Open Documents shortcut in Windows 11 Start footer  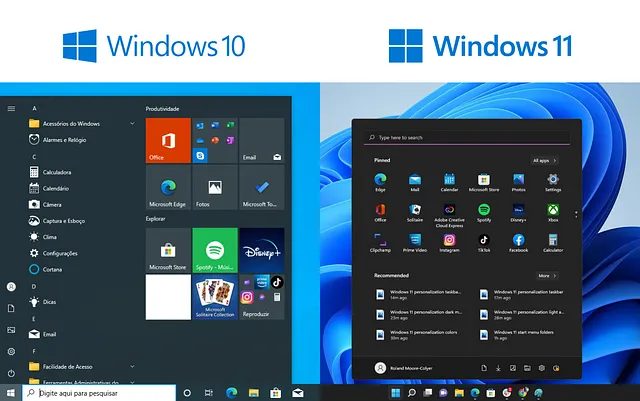click(x=484, y=368)
